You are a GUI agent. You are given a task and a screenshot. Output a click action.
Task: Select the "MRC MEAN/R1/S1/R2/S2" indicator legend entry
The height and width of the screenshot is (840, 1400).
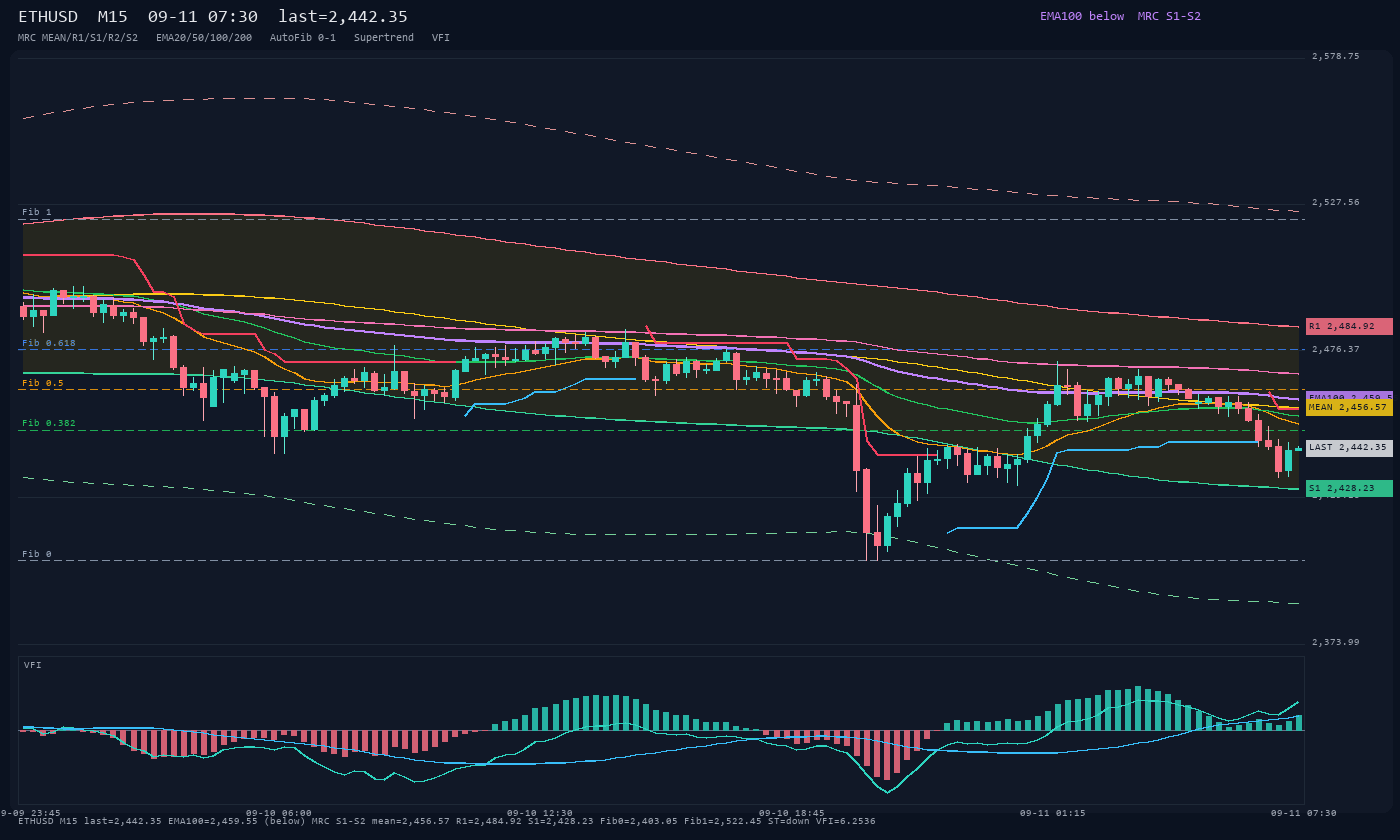(78, 38)
